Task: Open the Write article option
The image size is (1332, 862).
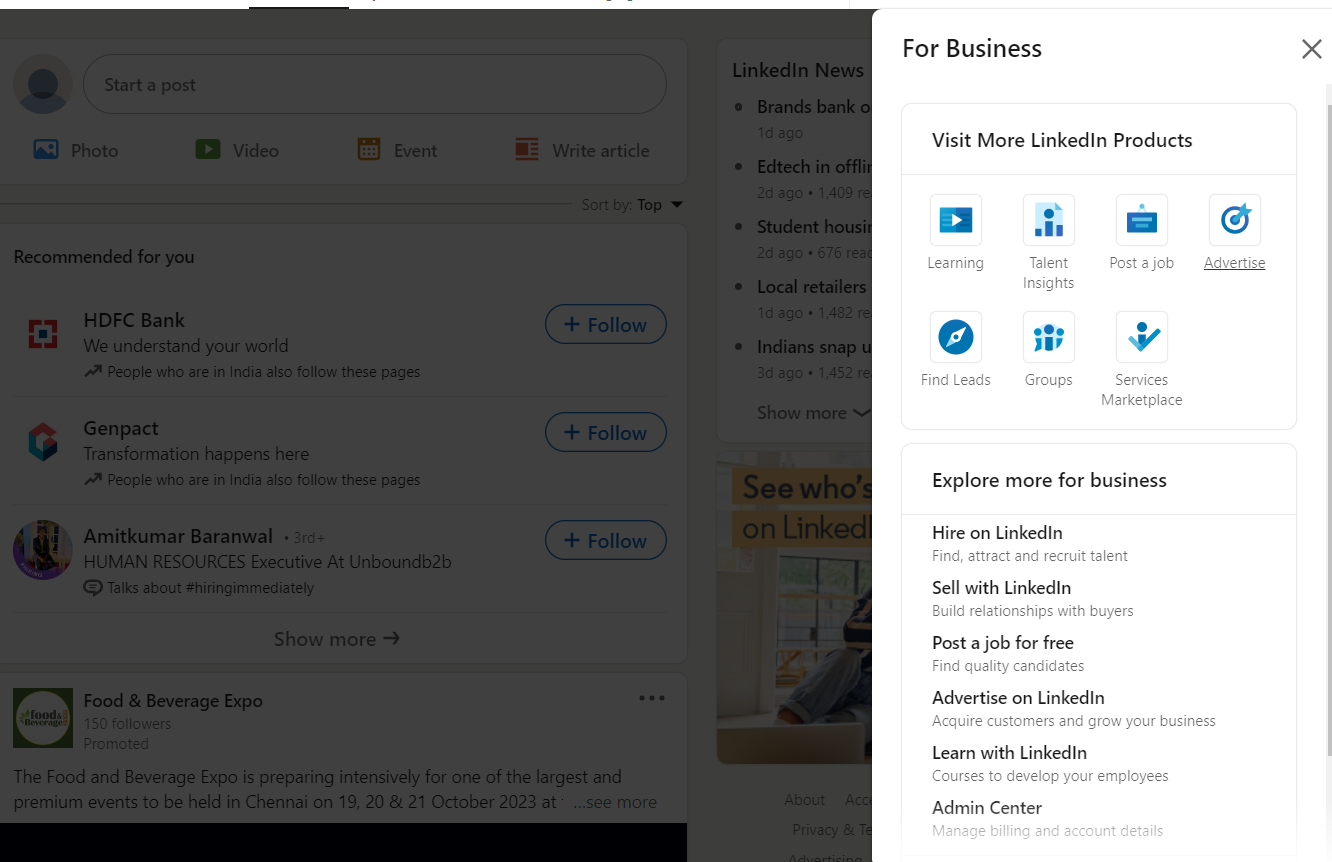Action: click(582, 151)
